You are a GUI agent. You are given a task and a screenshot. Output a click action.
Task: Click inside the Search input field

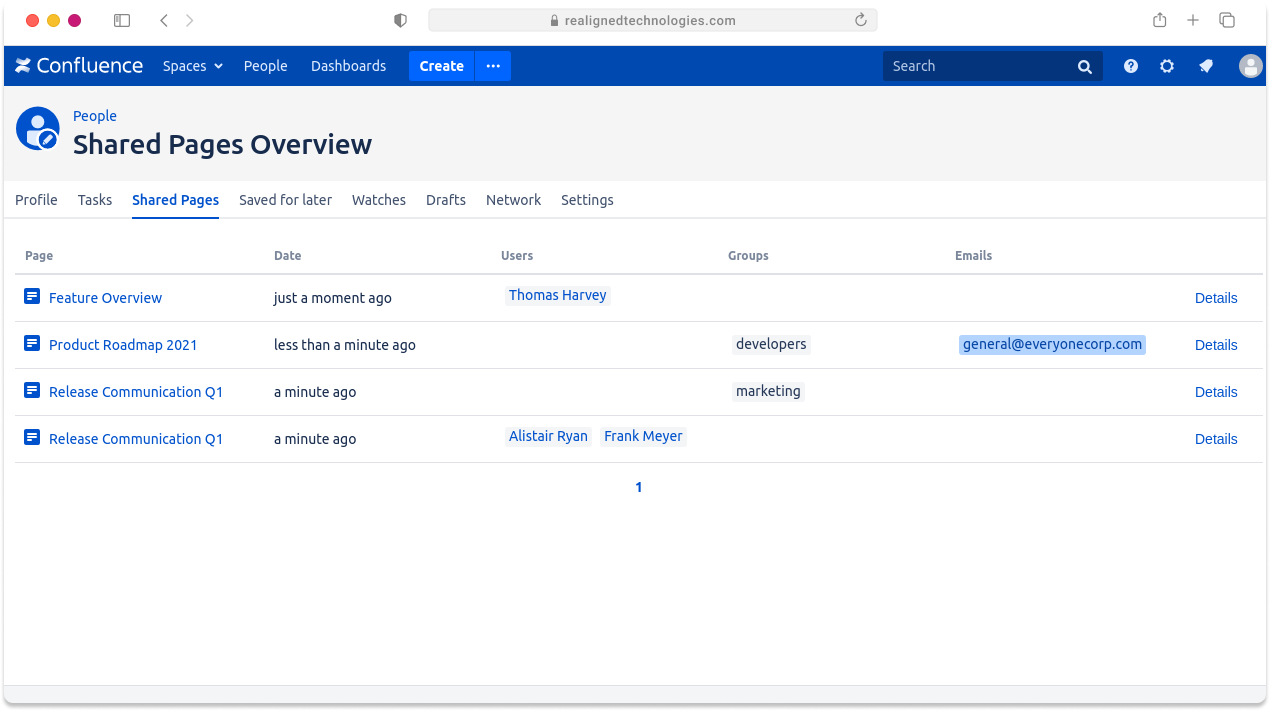click(975, 66)
